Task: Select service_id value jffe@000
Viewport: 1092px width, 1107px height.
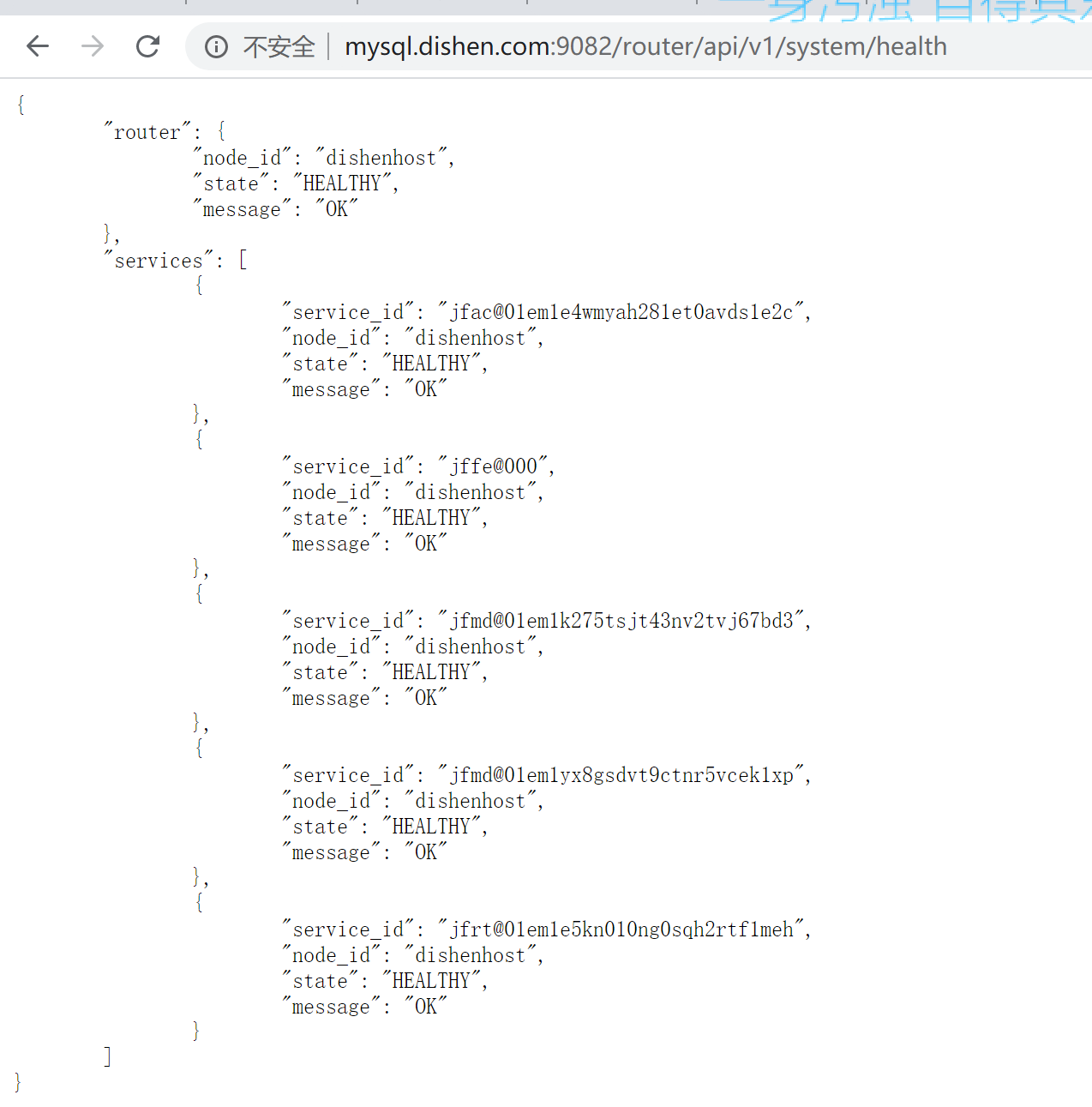Action: coord(494,466)
